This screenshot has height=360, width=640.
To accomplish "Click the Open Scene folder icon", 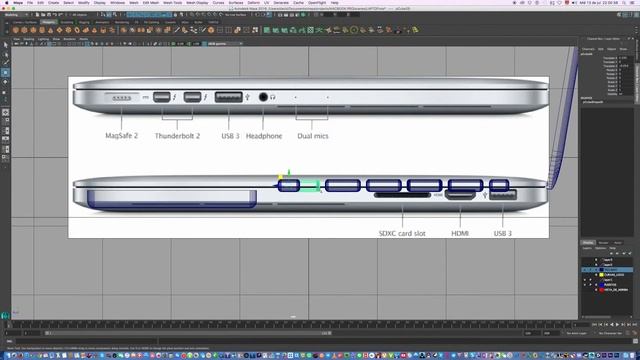I will point(42,15).
